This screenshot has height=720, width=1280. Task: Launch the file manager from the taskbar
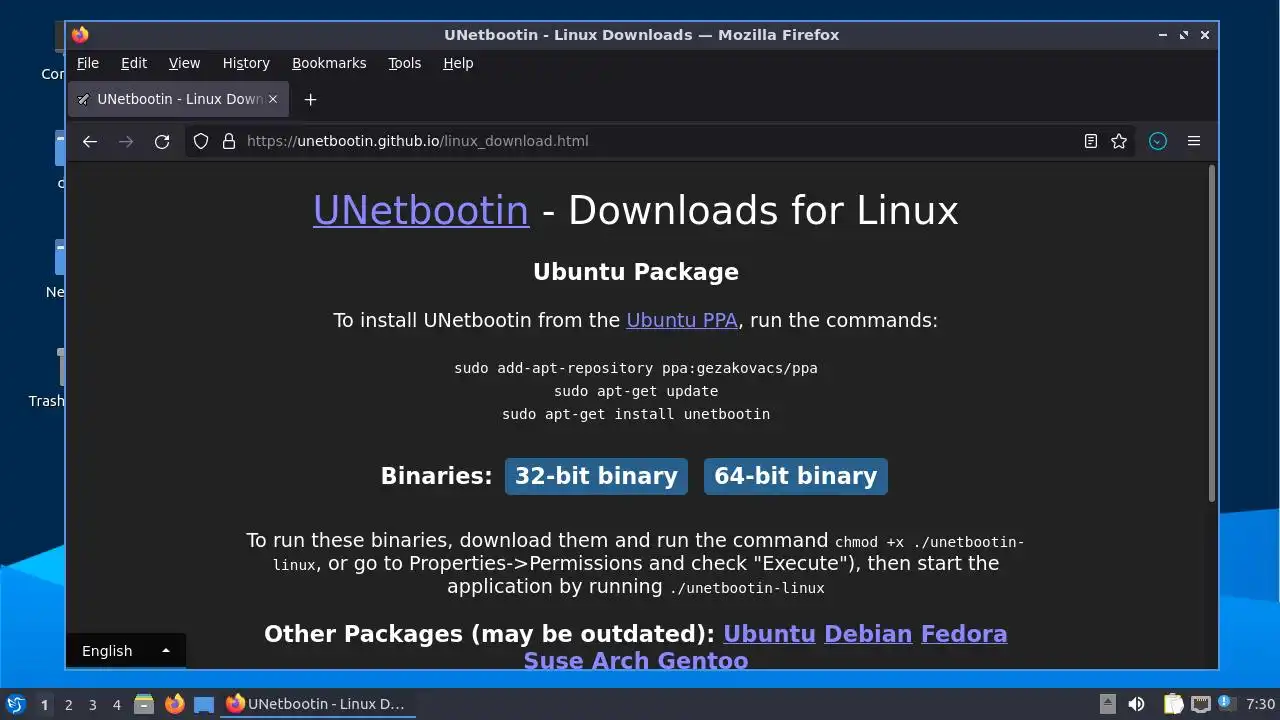(144, 704)
